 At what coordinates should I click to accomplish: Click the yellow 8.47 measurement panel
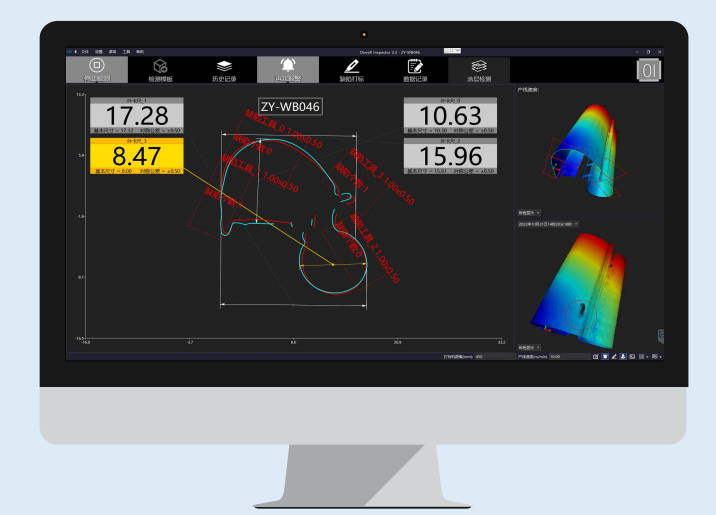pos(137,156)
